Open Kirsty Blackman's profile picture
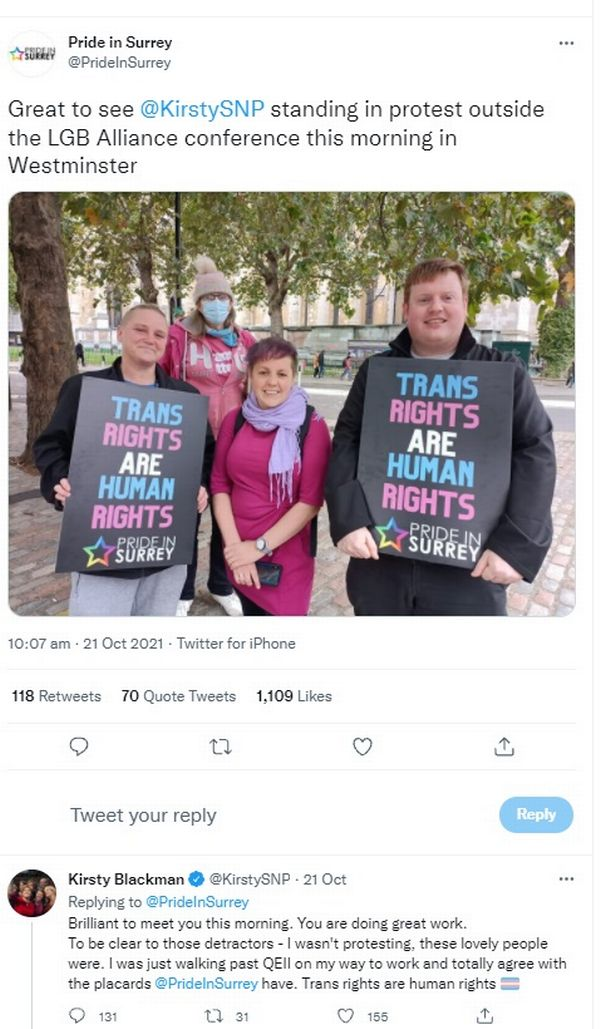Viewport: 615px width, 1029px height. click(32, 893)
